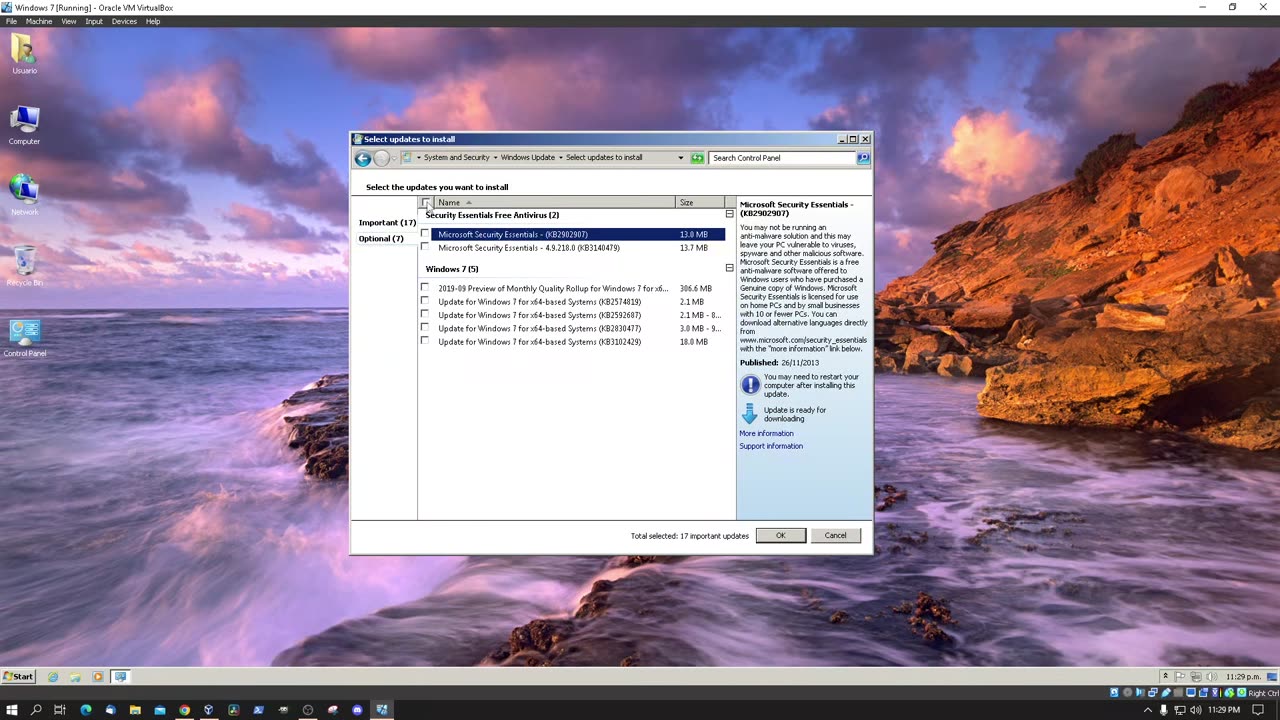Open the VirtualBox cube icon in host taskbar
The width and height of the screenshot is (1280, 720).
(x=209, y=710)
